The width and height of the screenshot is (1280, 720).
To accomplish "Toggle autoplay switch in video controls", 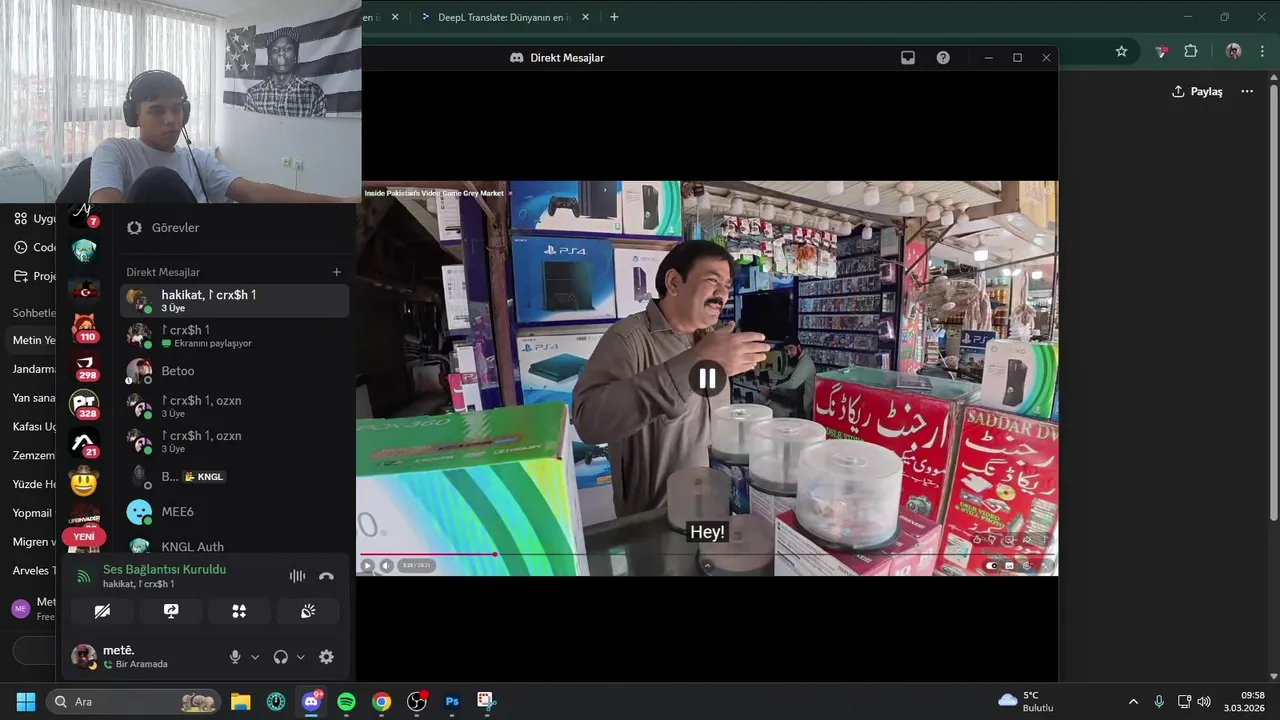I will click(x=992, y=565).
